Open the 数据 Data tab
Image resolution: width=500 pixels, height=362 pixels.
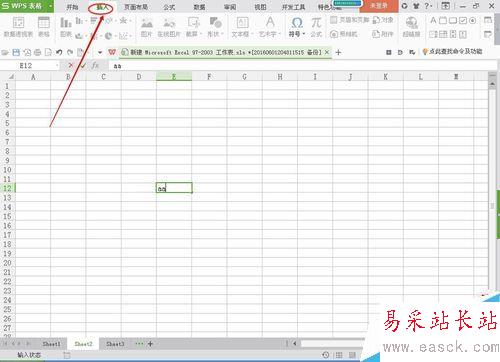click(x=199, y=7)
